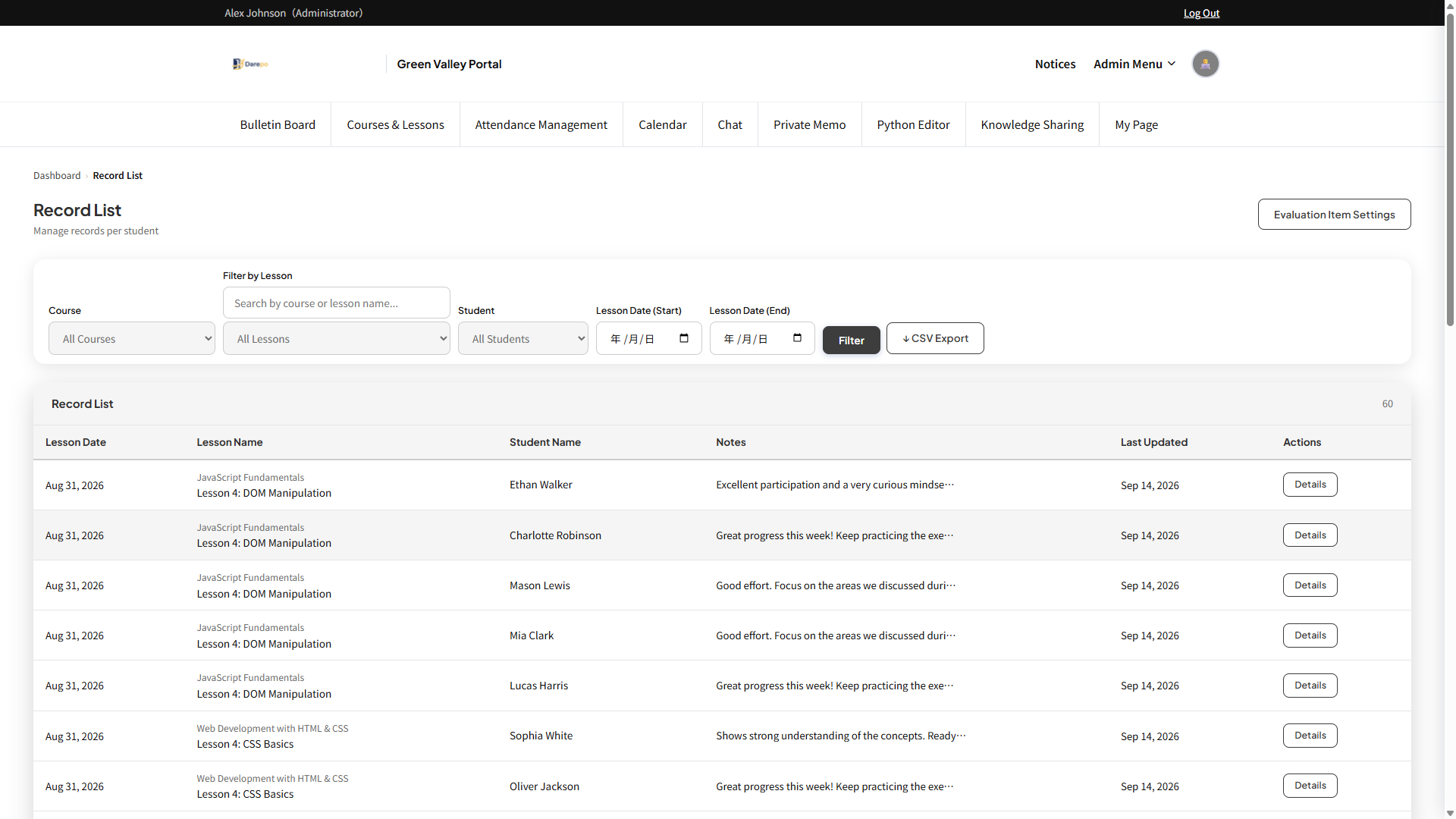Screen dimensions: 1456x819
Task: Open Knowledge Sharing tab
Action: click(x=1032, y=124)
